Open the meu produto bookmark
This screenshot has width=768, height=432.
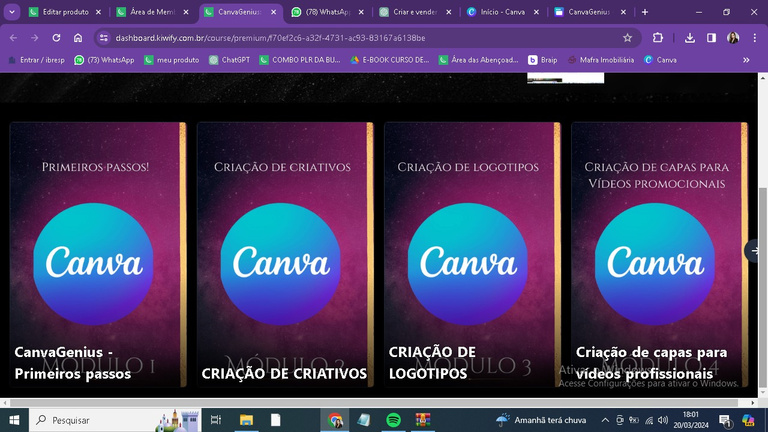(172, 60)
